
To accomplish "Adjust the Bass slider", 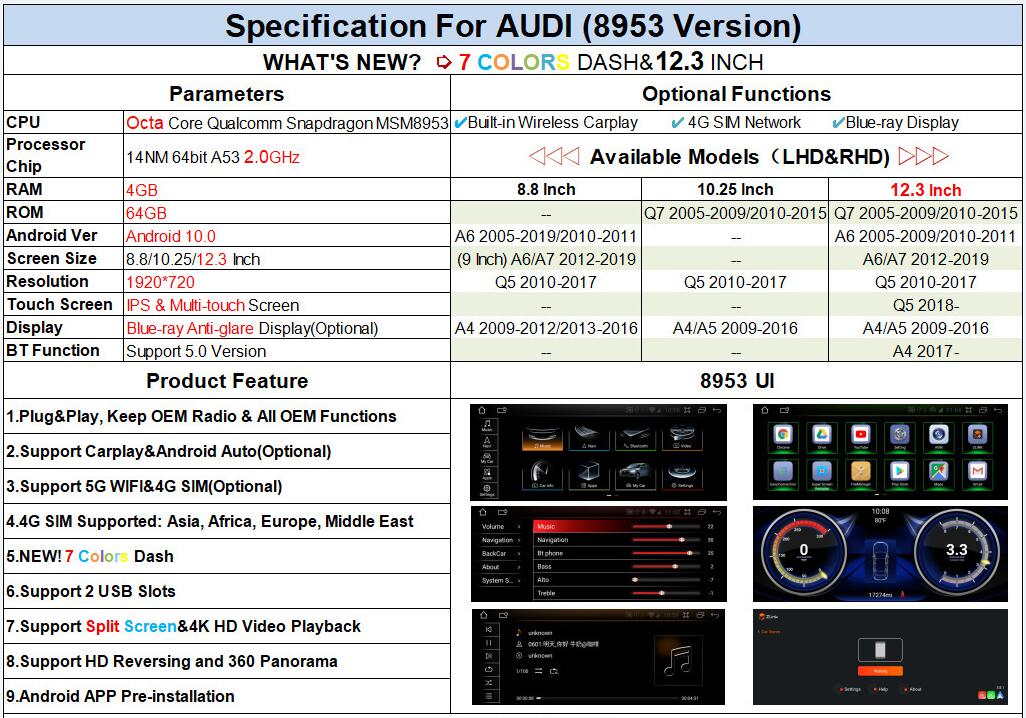I will click(x=667, y=566).
